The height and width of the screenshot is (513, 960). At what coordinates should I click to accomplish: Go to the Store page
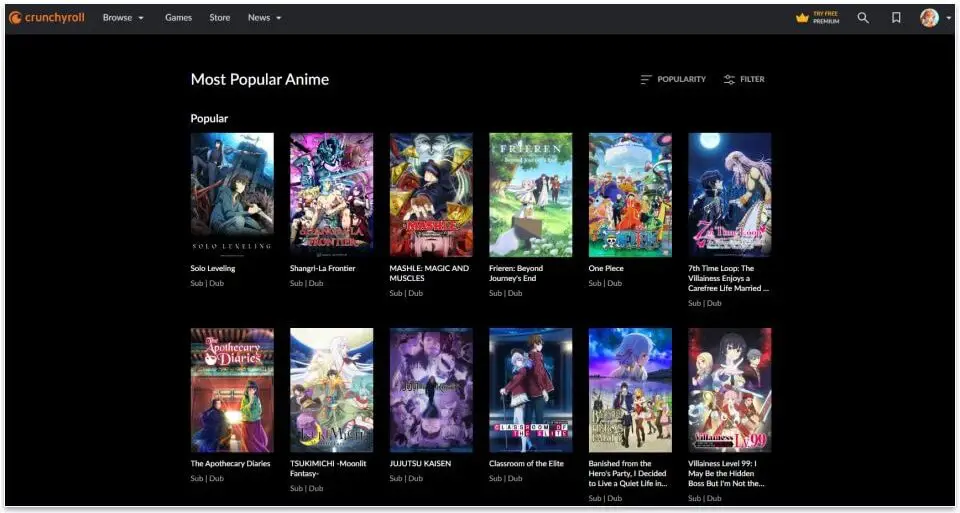[220, 18]
